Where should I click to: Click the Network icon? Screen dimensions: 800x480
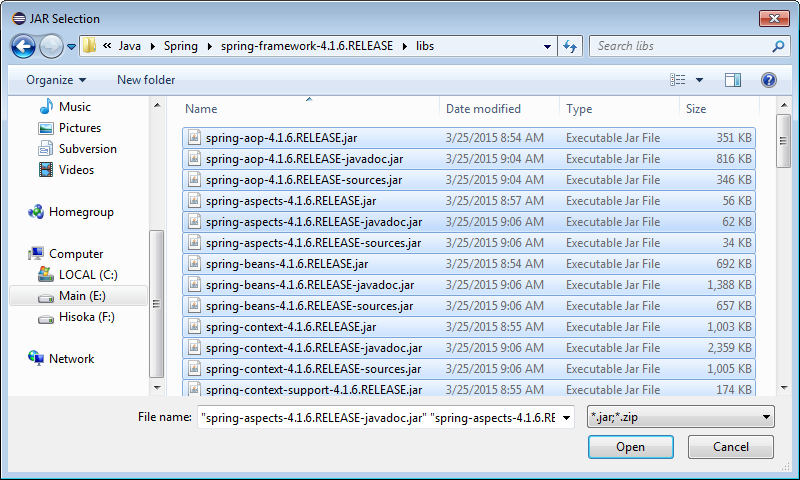tap(36, 358)
